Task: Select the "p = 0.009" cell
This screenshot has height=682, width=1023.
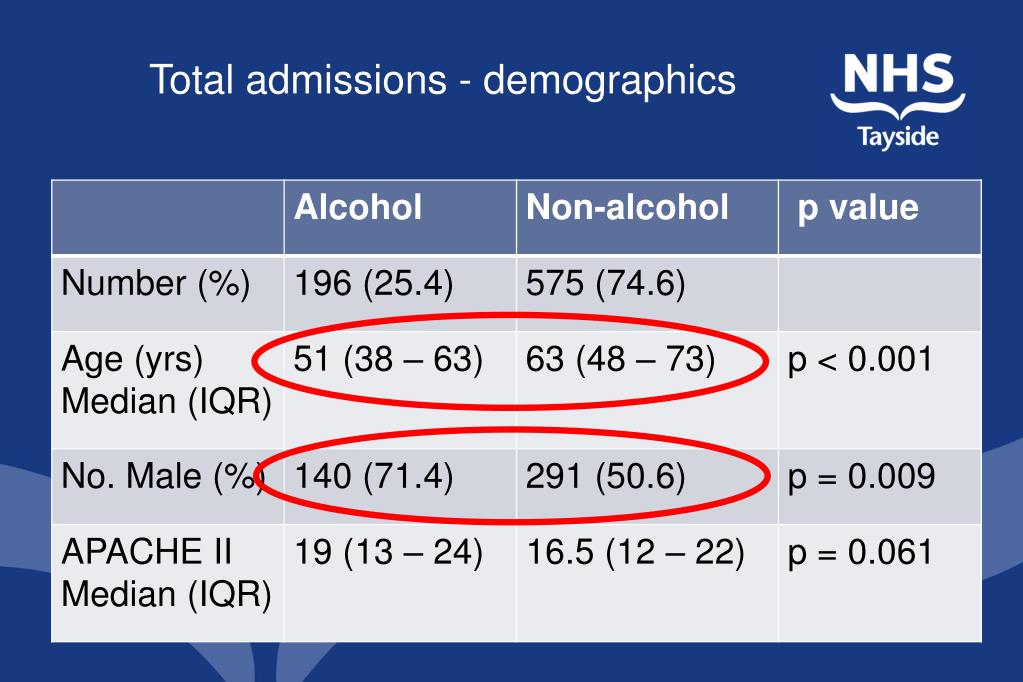Action: 862,476
